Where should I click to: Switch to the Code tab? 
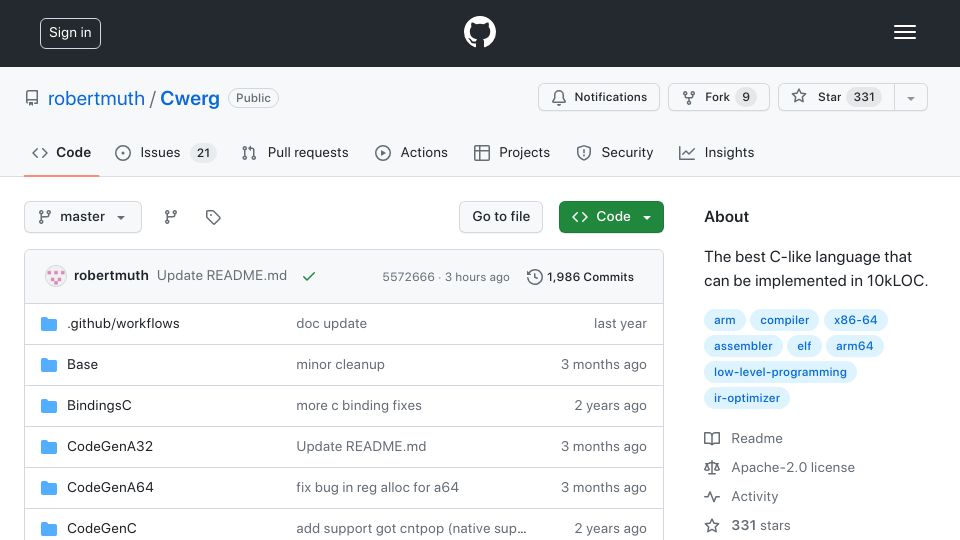coord(62,152)
